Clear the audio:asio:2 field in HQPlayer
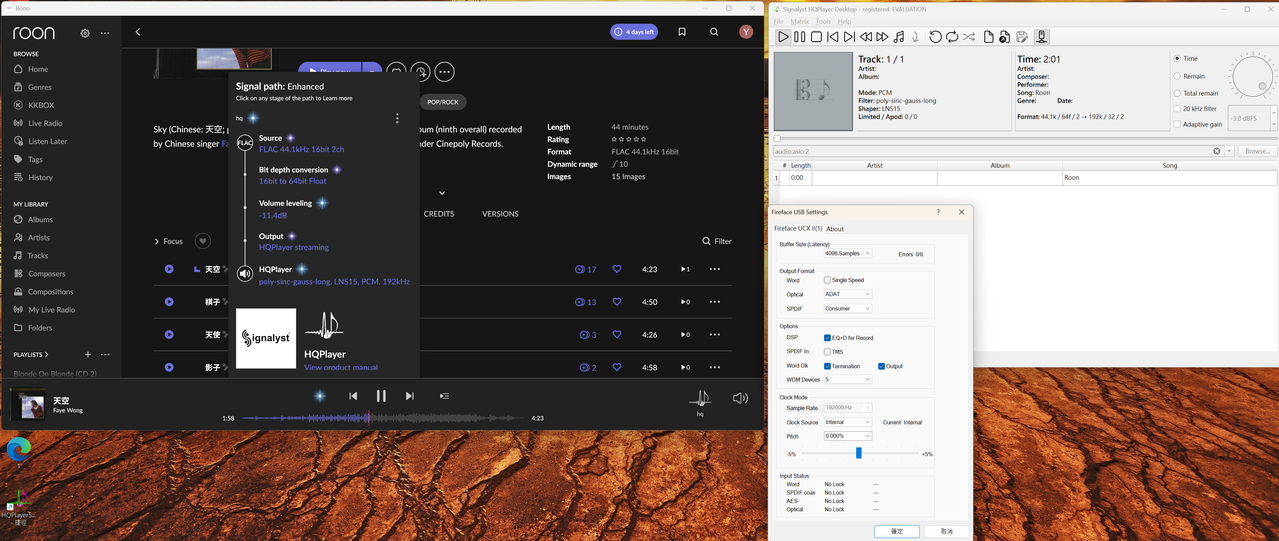The image size is (1279, 541). tap(1217, 151)
